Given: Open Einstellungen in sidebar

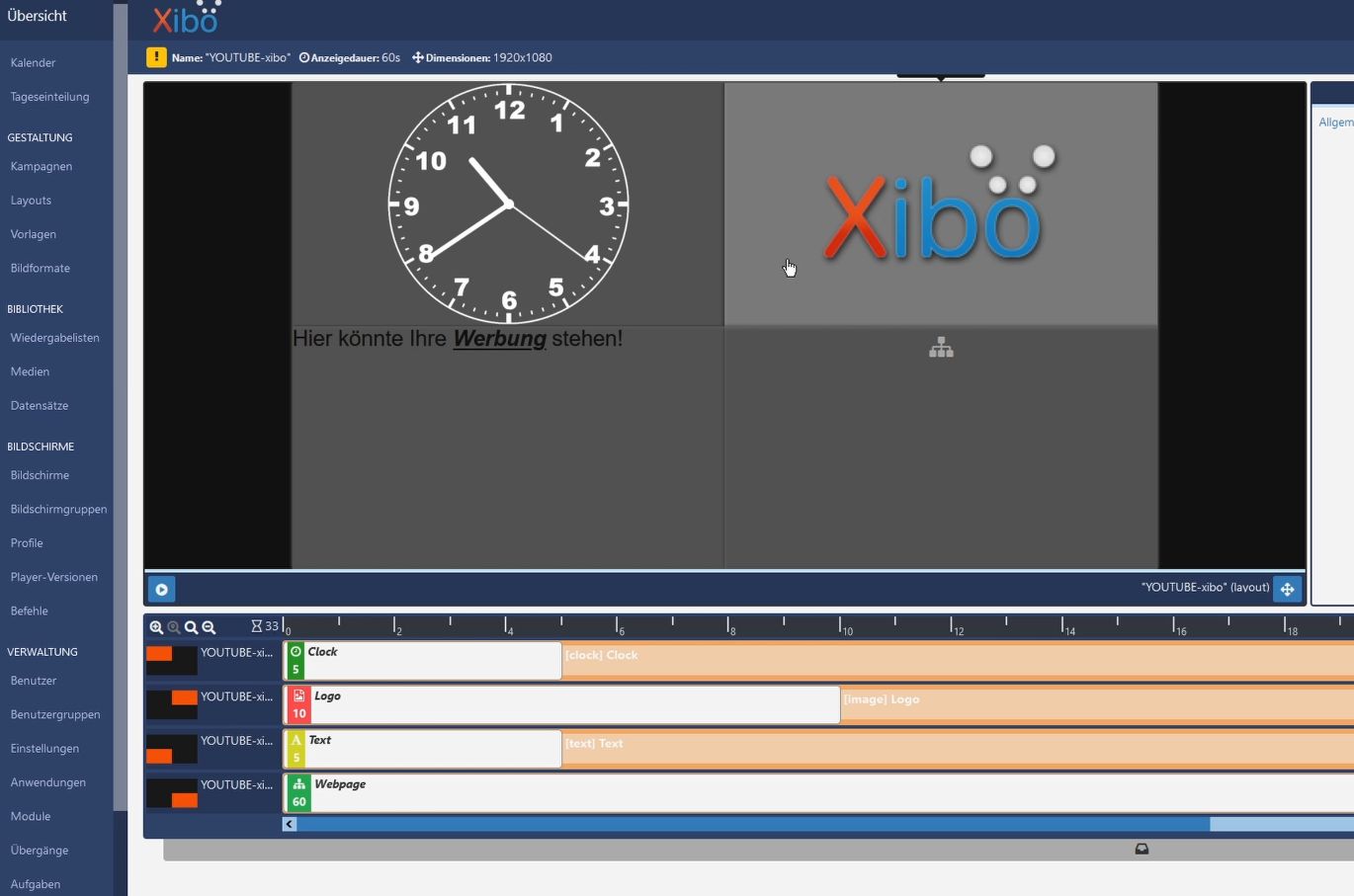Looking at the screenshot, I should (x=44, y=749).
